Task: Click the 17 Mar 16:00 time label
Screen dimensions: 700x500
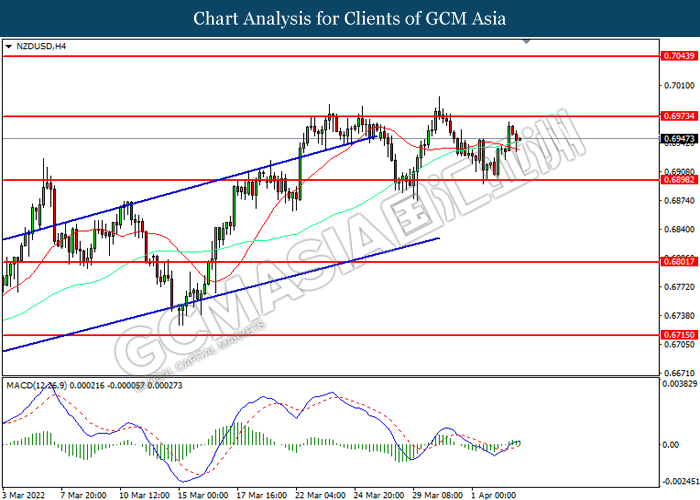Action: [262, 495]
